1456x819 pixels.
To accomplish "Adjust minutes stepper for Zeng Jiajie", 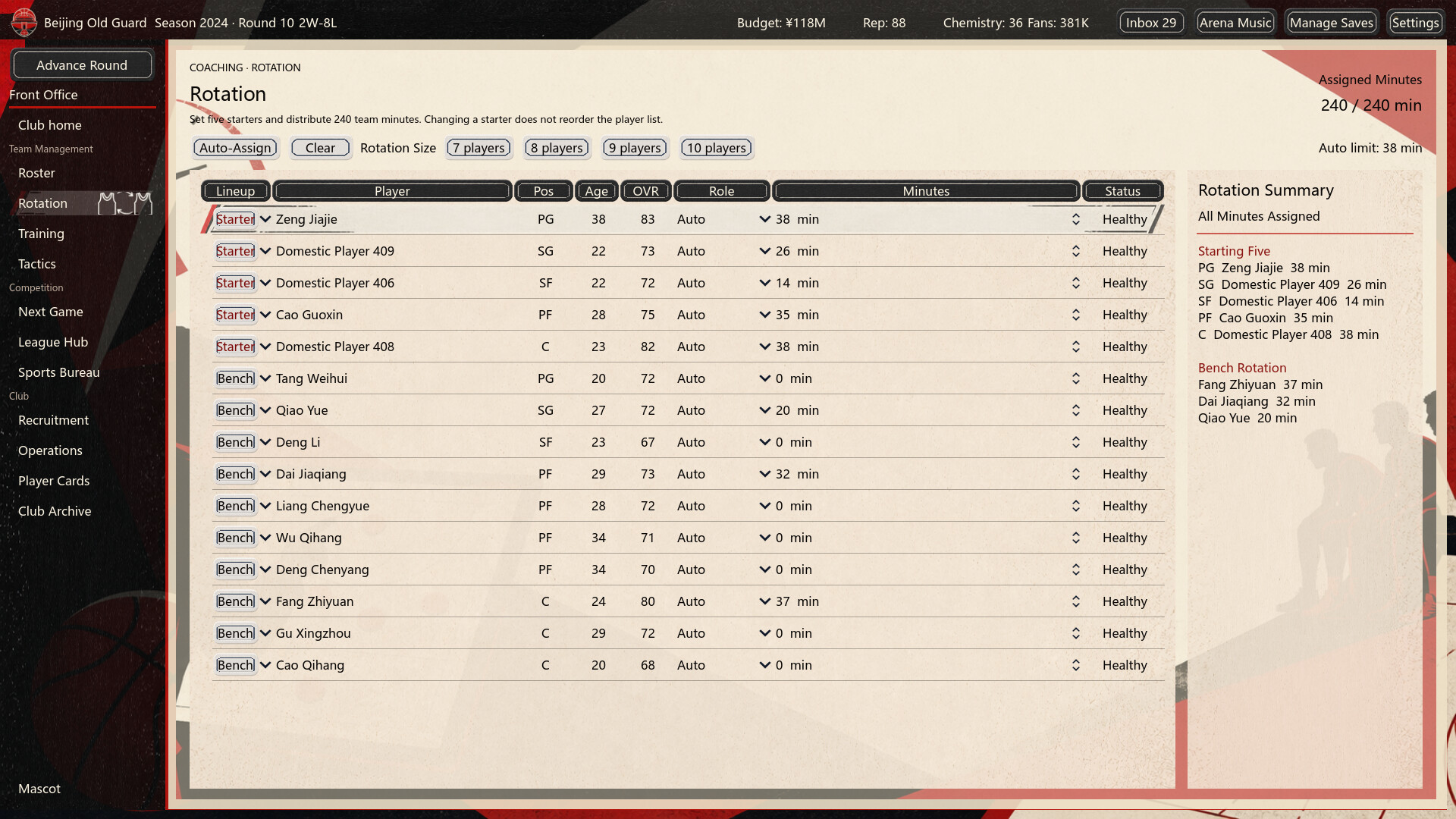I will (x=1075, y=219).
